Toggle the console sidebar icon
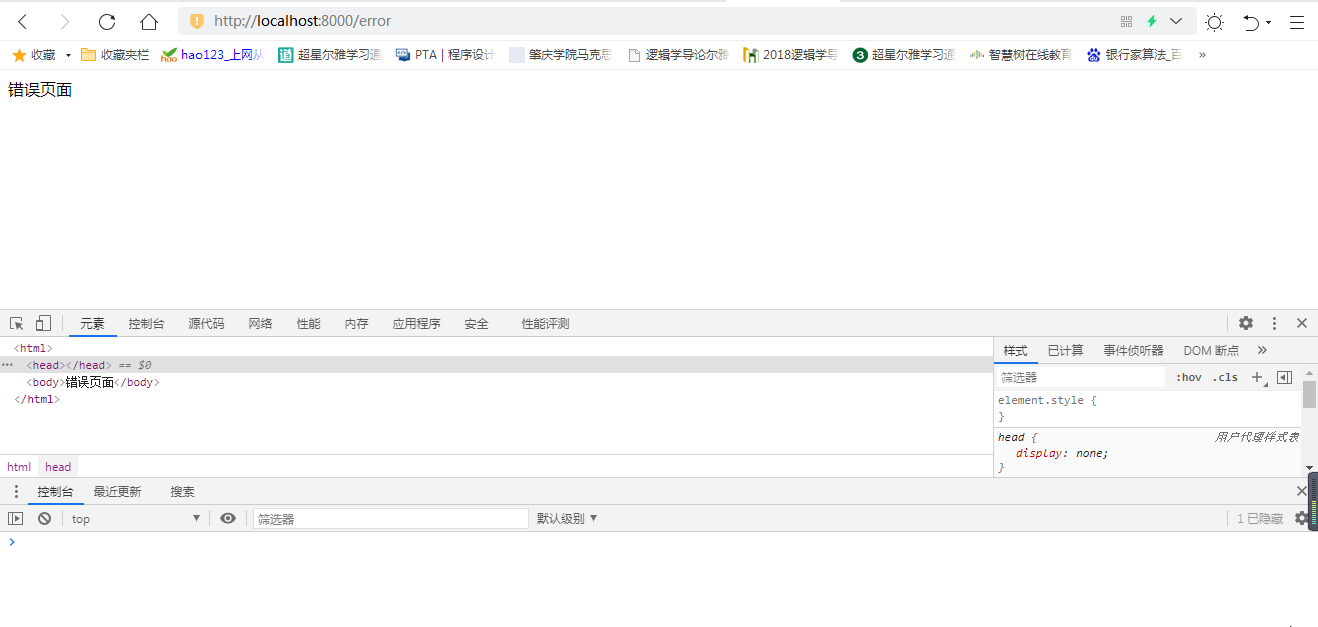 [16, 518]
